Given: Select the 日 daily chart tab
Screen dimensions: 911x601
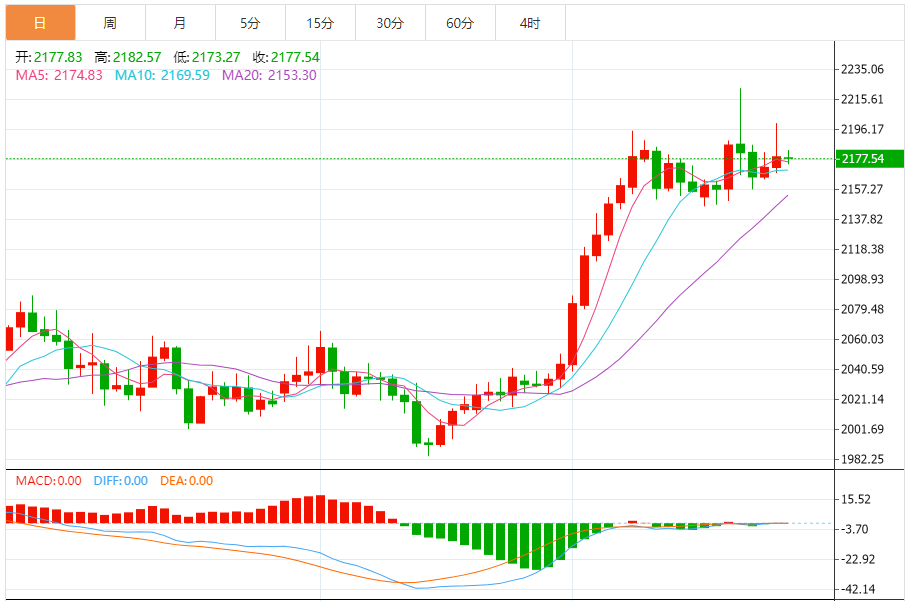Looking at the screenshot, I should click(x=41, y=23).
